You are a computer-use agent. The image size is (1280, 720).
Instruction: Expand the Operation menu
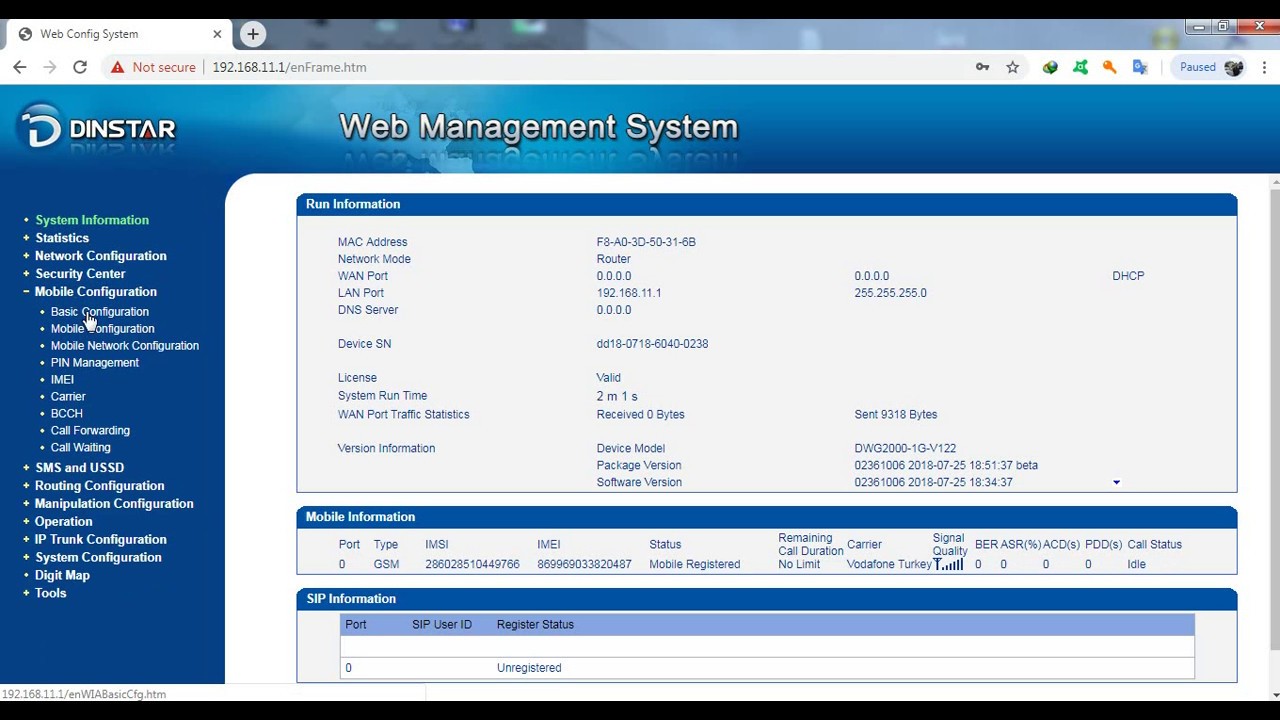point(63,522)
